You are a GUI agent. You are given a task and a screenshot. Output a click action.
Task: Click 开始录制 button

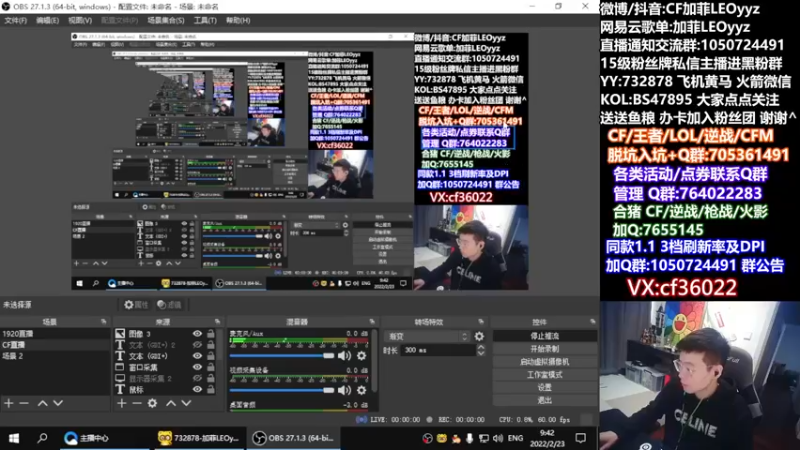544,349
